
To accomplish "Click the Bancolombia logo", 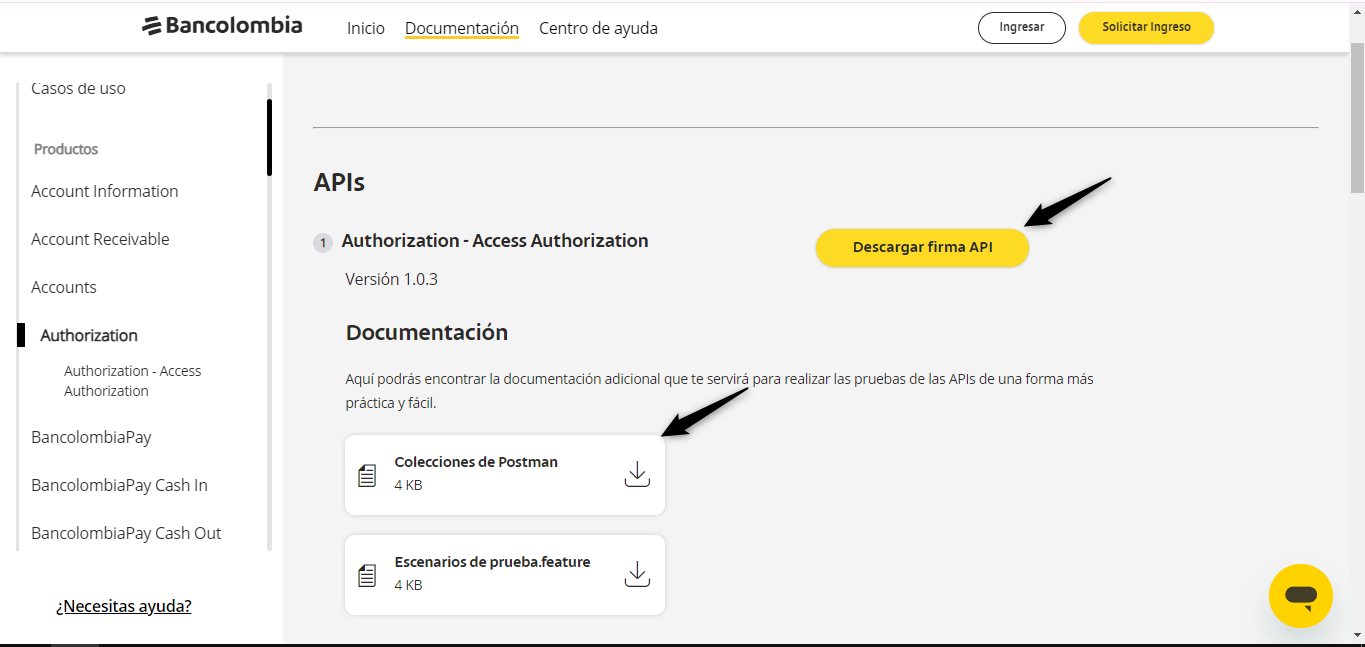I will coord(222,25).
